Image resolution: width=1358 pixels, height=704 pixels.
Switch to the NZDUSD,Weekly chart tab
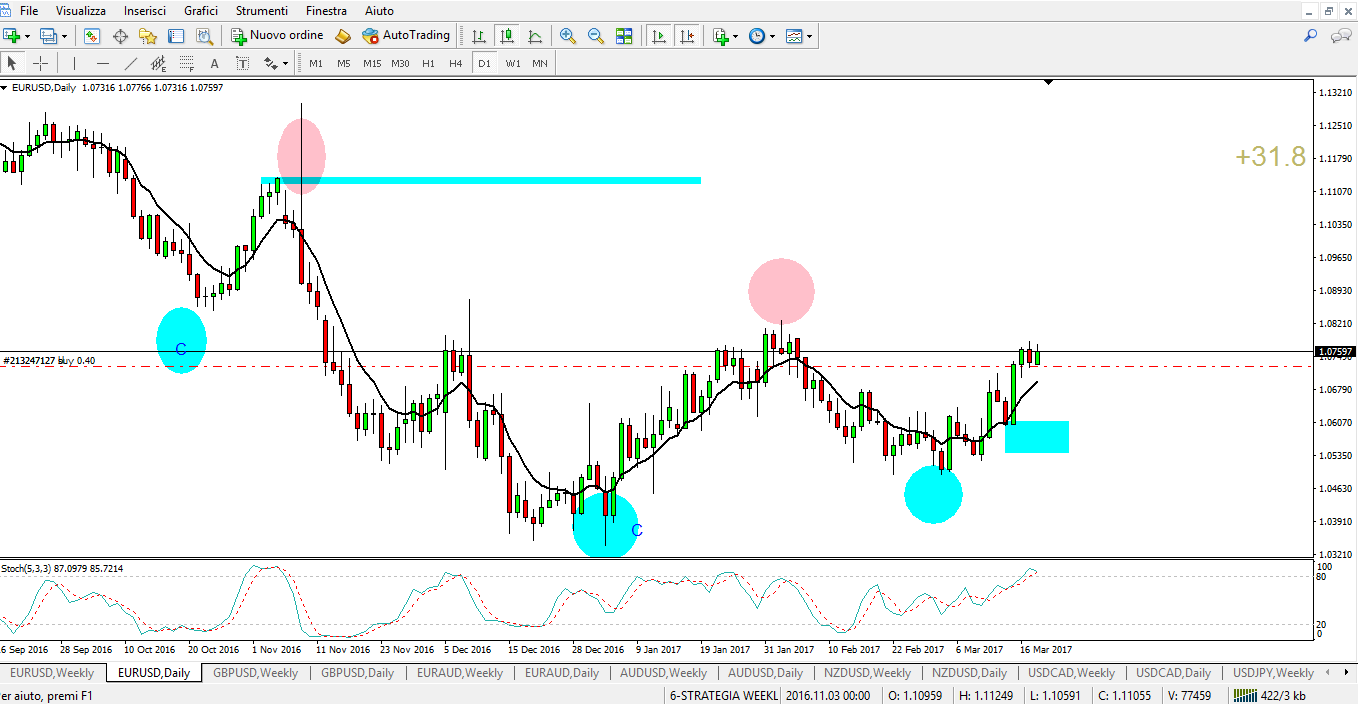point(868,673)
